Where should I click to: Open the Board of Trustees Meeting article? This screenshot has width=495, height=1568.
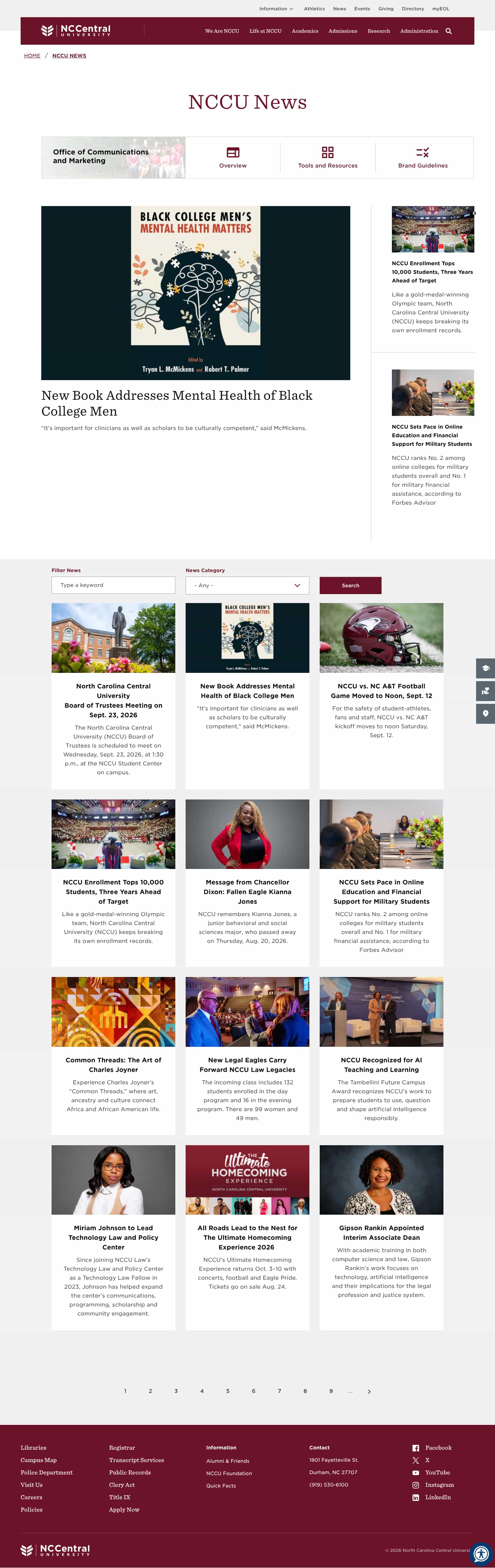click(113, 701)
